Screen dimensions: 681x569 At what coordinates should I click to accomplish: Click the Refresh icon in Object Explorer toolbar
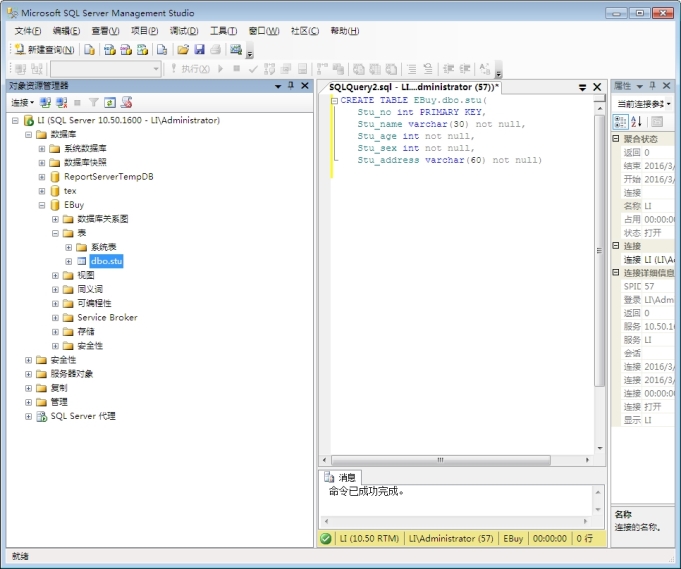pos(110,102)
